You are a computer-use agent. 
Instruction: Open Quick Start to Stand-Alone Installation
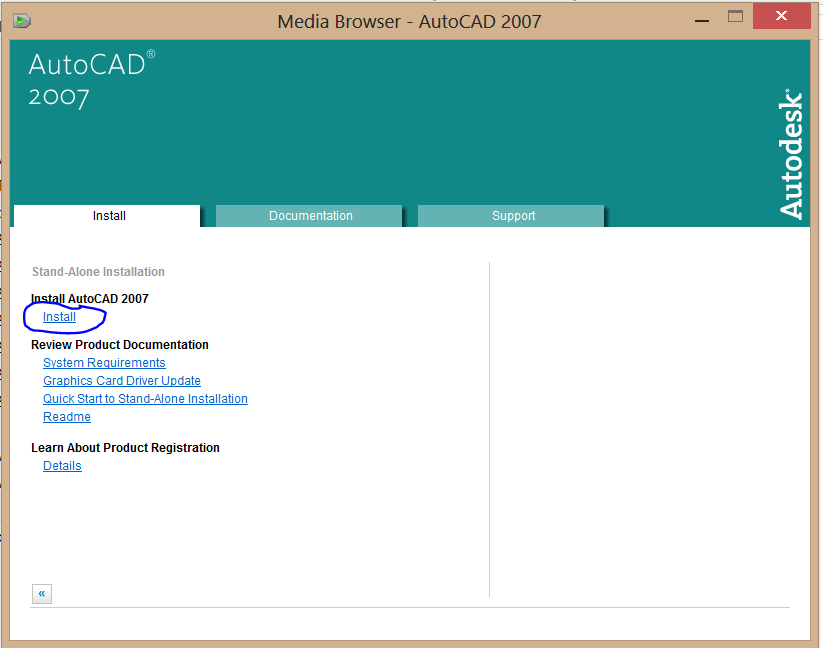[145, 399]
